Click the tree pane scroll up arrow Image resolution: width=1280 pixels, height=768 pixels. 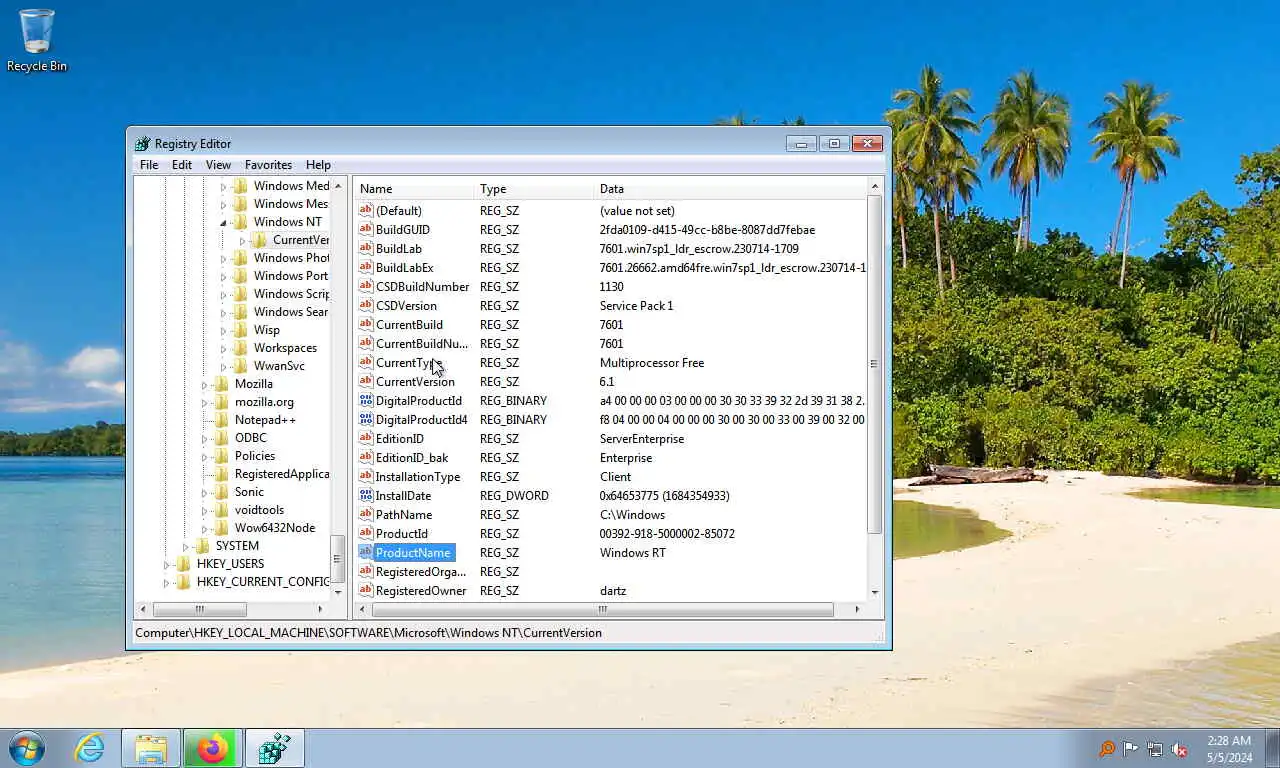coord(339,186)
